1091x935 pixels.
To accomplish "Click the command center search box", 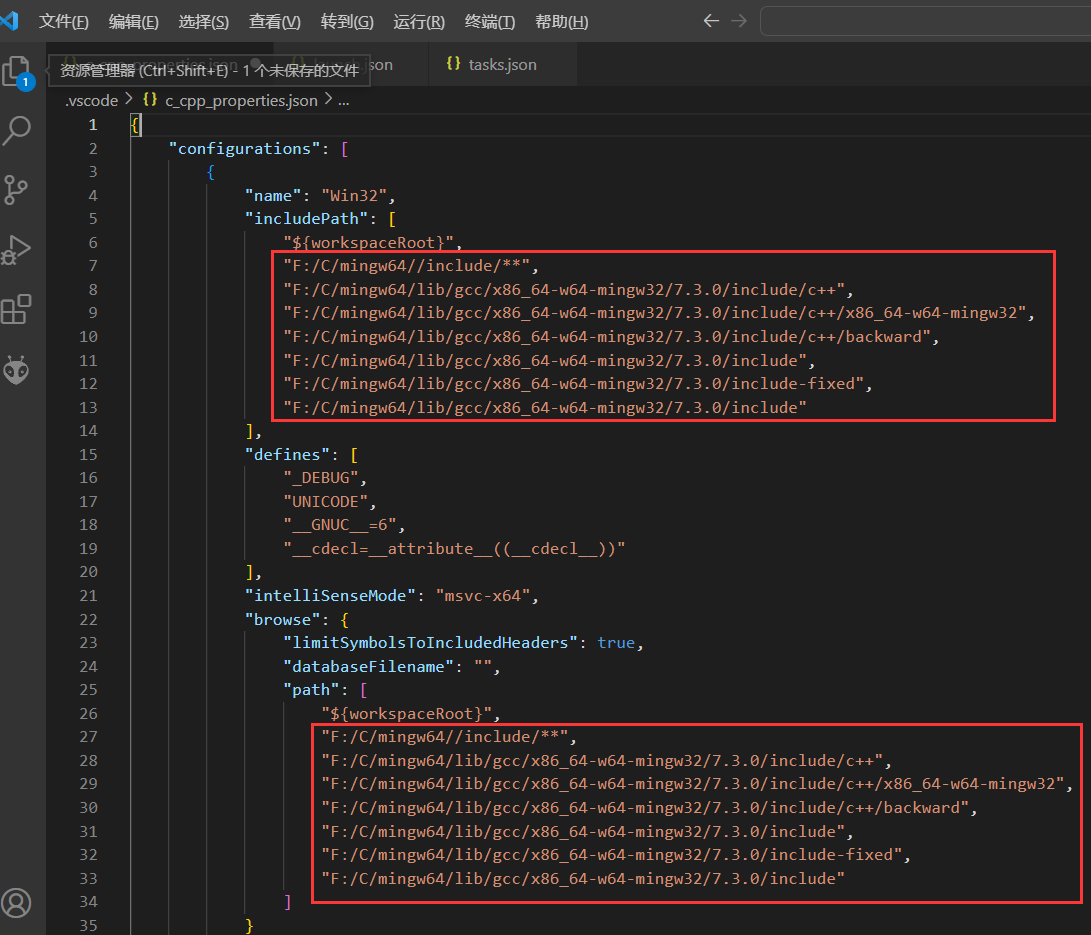I will (x=925, y=21).
